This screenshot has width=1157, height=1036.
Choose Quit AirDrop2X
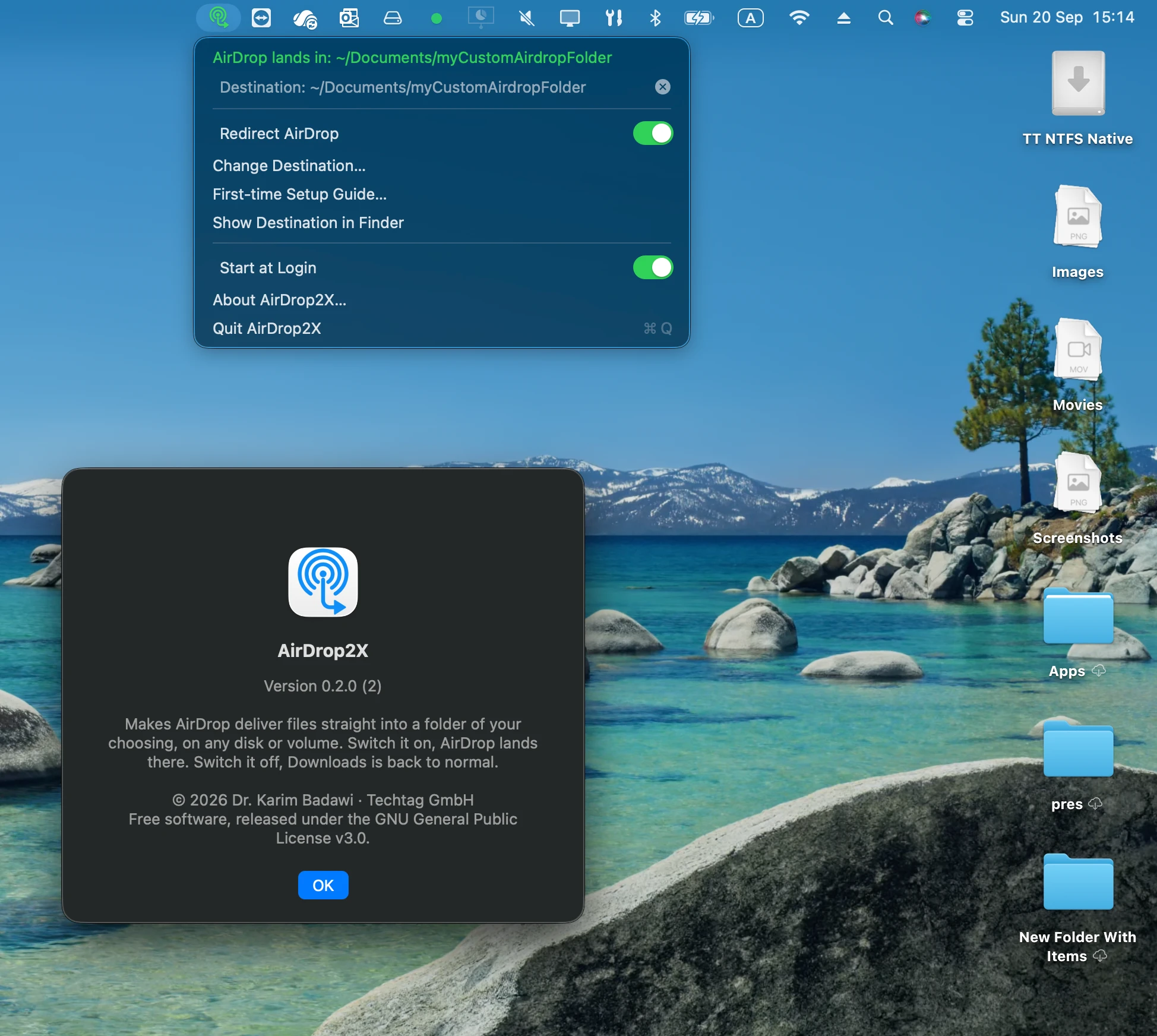coord(441,329)
